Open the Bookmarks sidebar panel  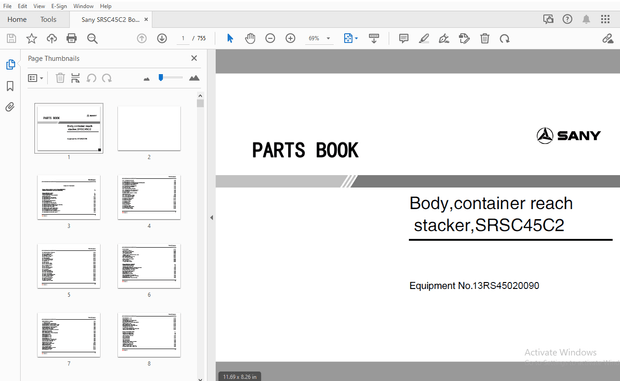(x=10, y=86)
